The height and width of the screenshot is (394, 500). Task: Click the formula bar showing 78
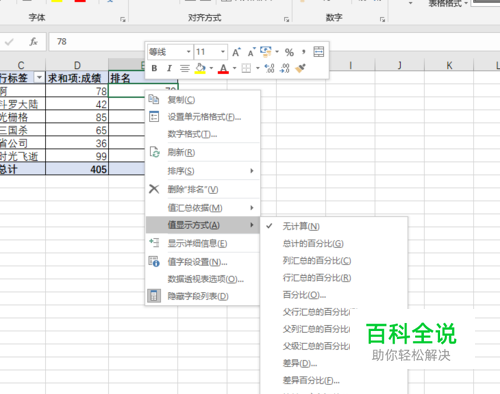pyautogui.click(x=275, y=42)
